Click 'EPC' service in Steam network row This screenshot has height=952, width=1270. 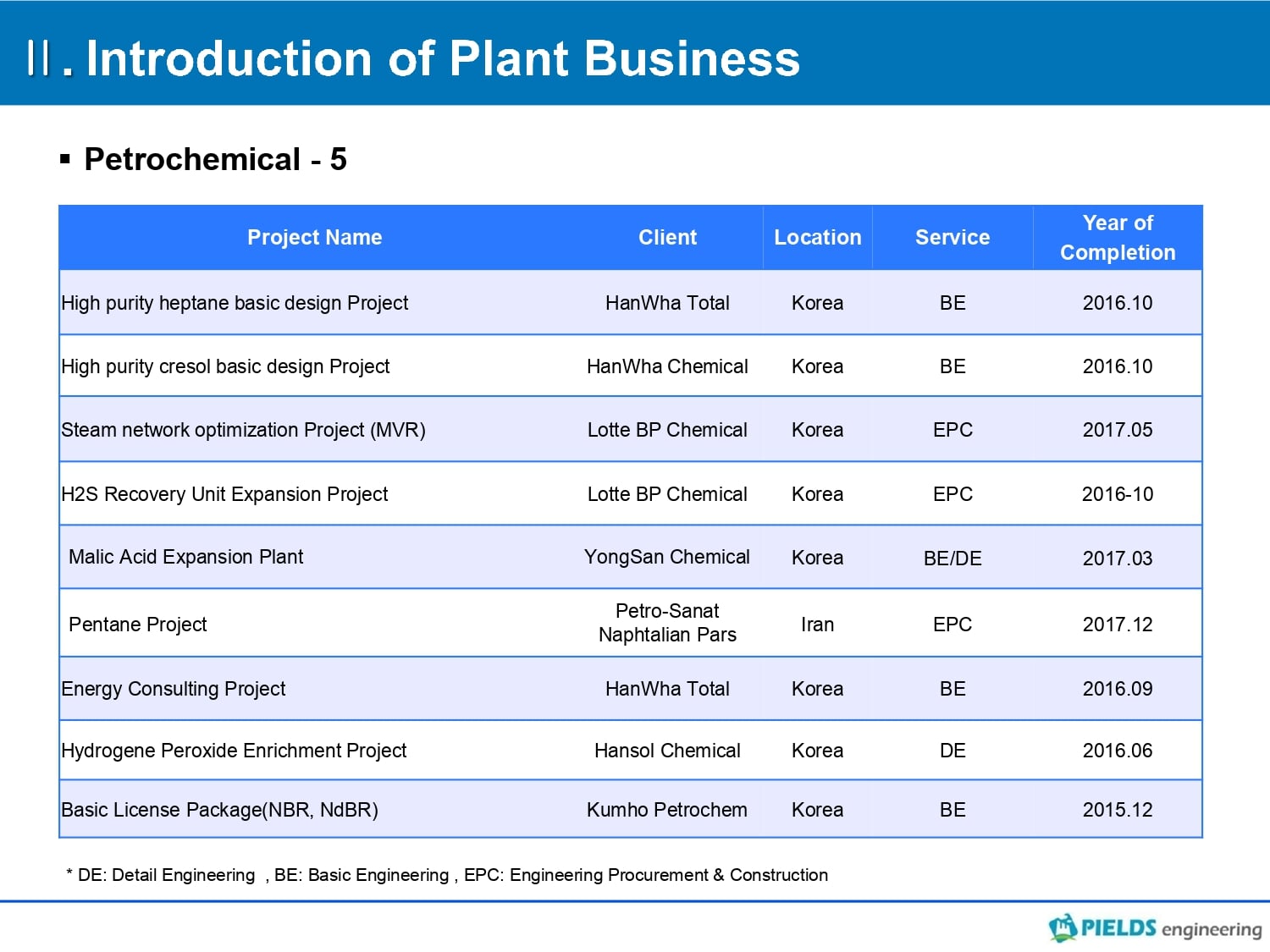(x=952, y=430)
